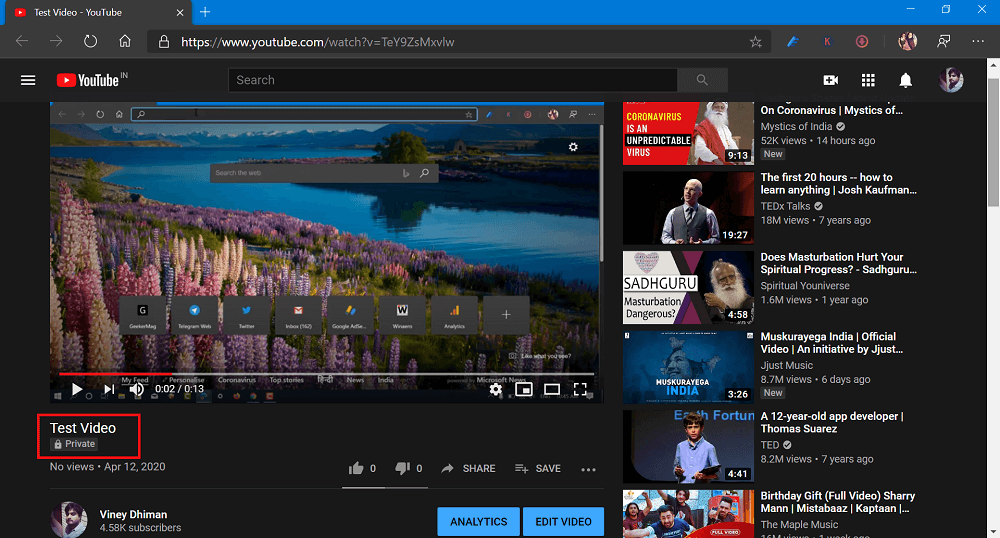This screenshot has width=1000, height=538.
Task: Seek on the video progress bar
Action: (x=327, y=374)
